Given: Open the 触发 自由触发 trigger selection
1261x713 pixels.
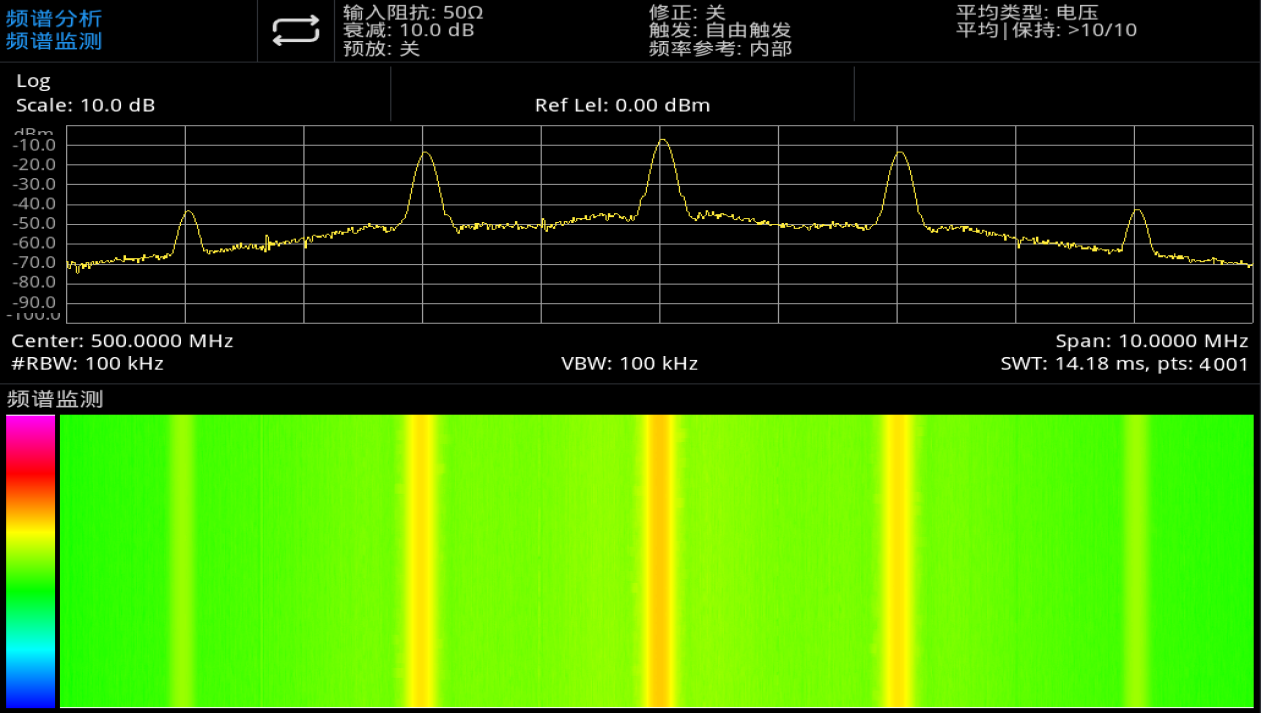Looking at the screenshot, I should pos(719,31).
